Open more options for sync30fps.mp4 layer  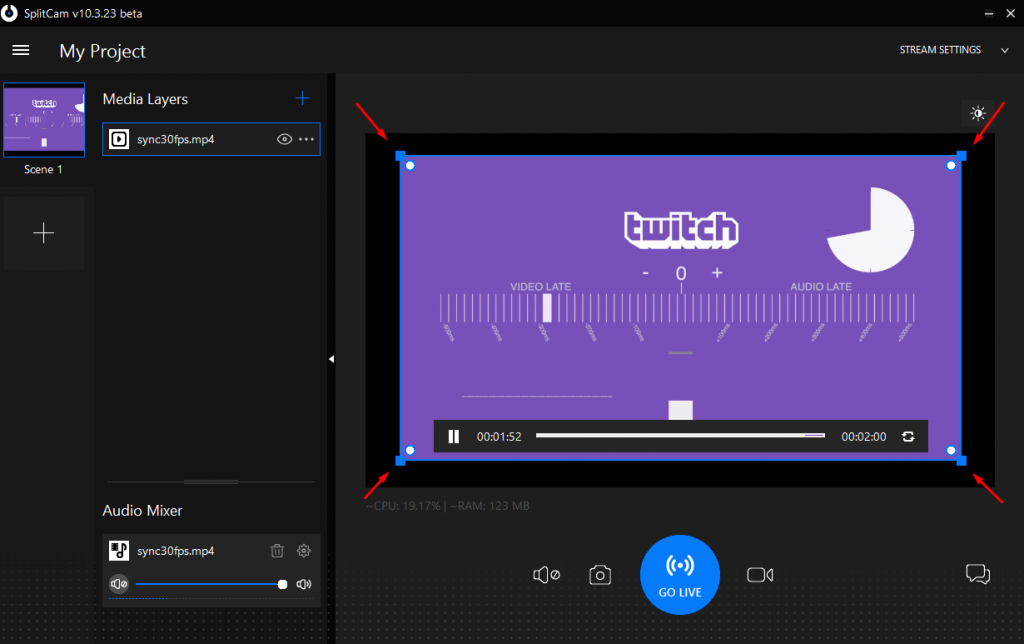[306, 139]
